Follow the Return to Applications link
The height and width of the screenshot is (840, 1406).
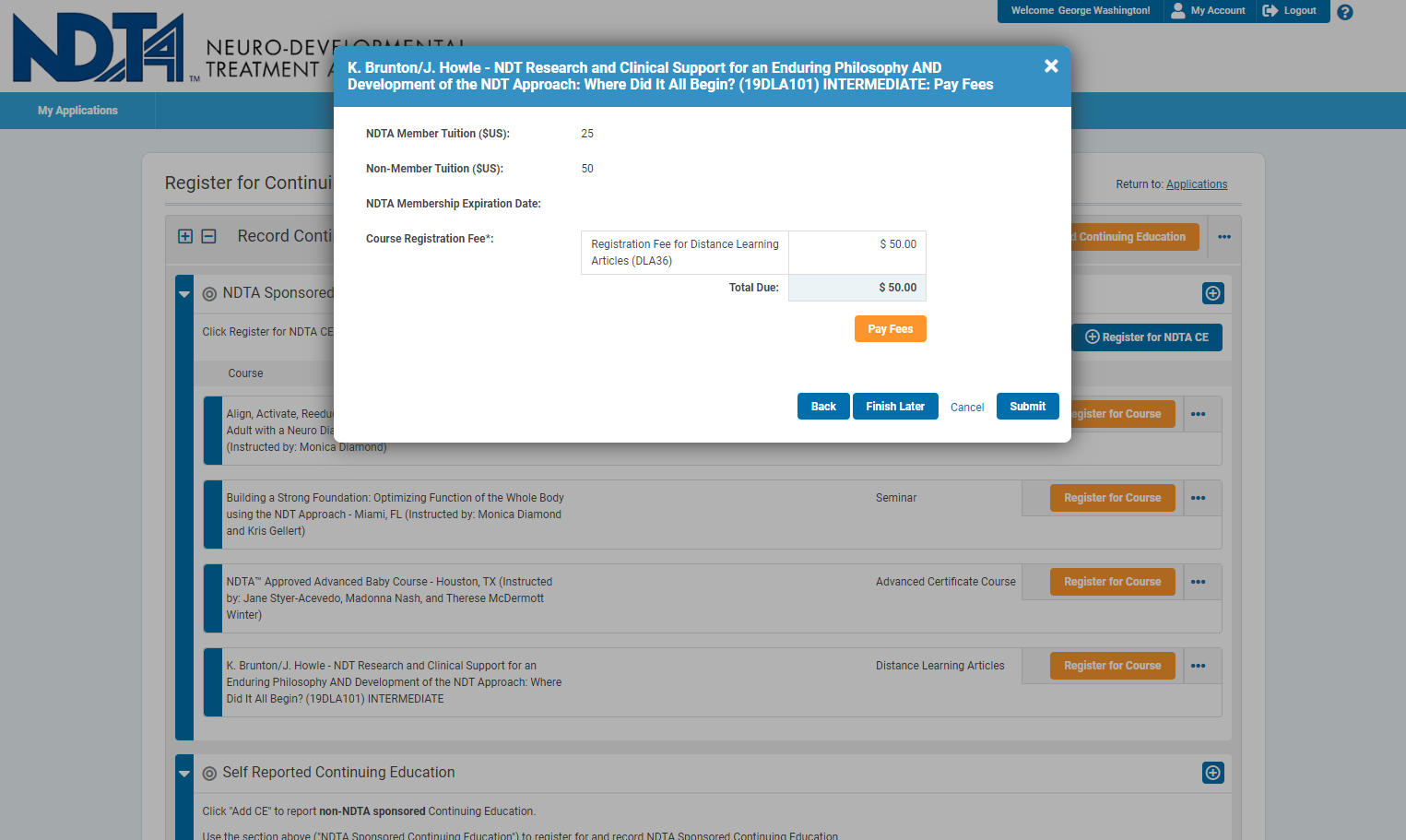pos(1197,184)
